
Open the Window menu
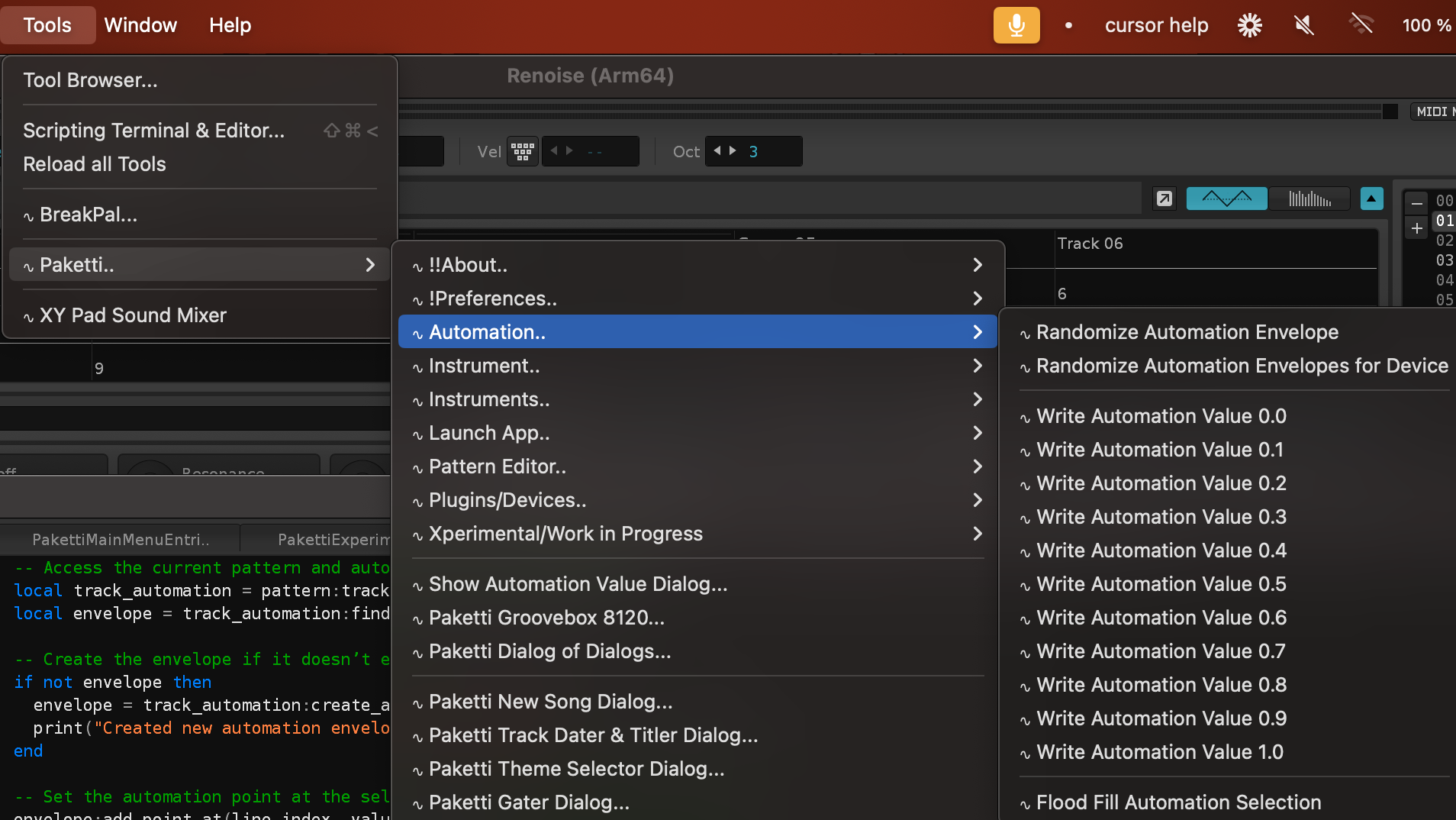140,25
